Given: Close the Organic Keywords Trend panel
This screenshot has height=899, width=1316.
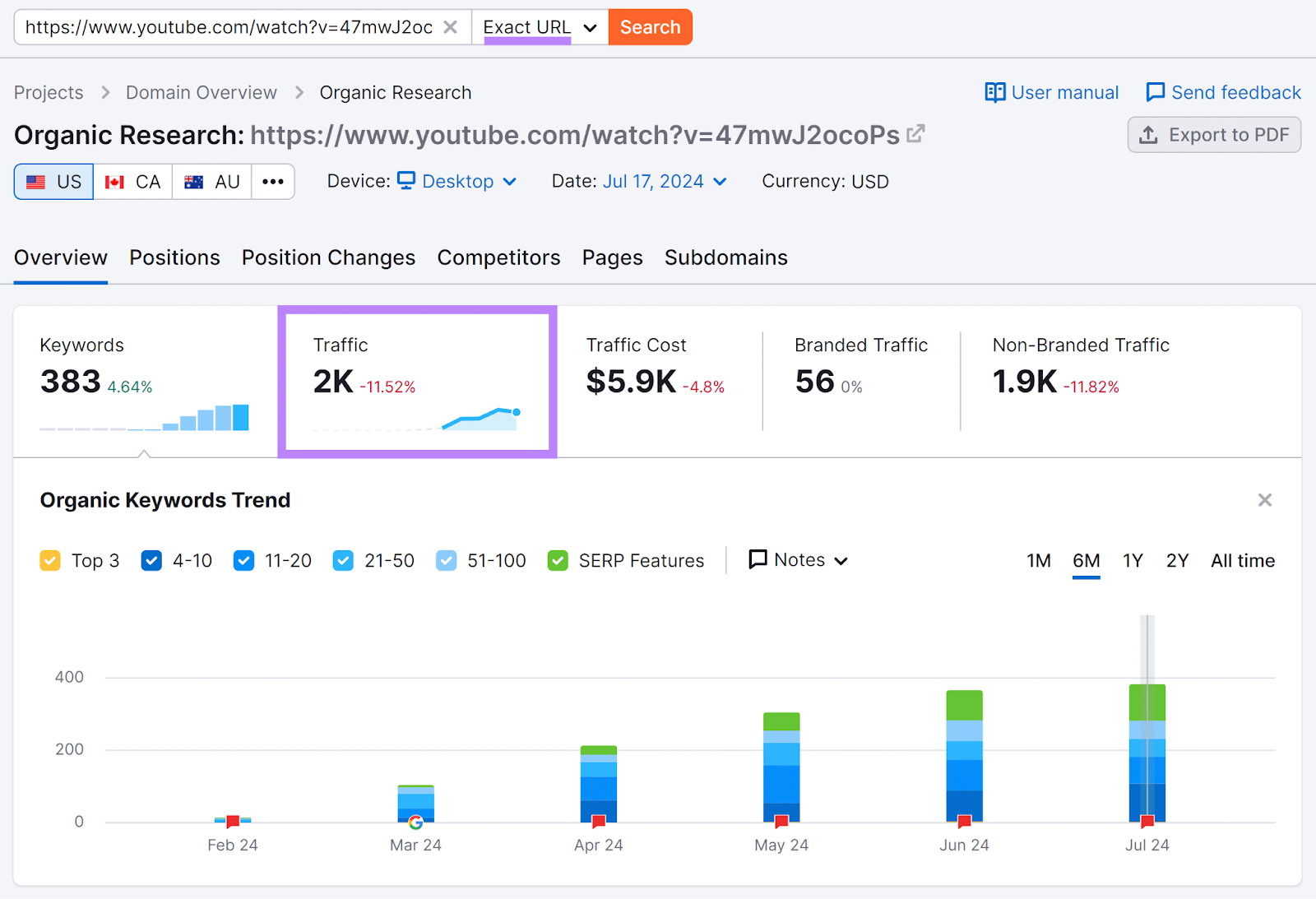Looking at the screenshot, I should (1265, 500).
